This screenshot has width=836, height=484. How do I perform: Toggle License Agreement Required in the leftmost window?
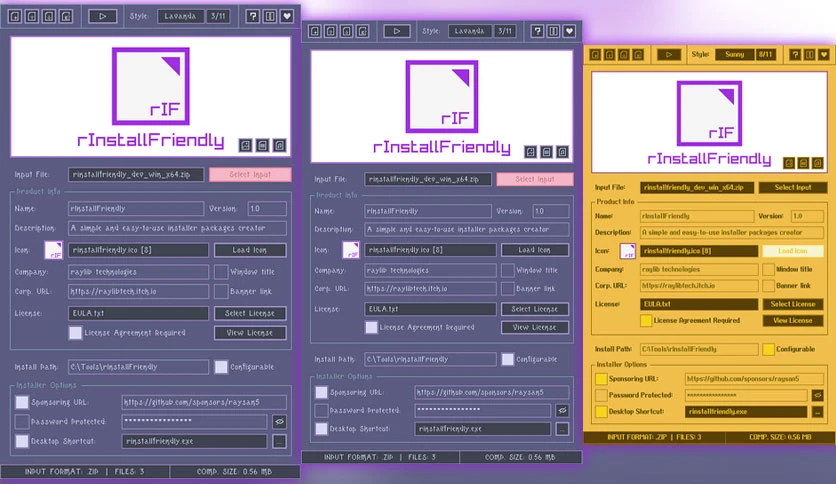(x=75, y=333)
